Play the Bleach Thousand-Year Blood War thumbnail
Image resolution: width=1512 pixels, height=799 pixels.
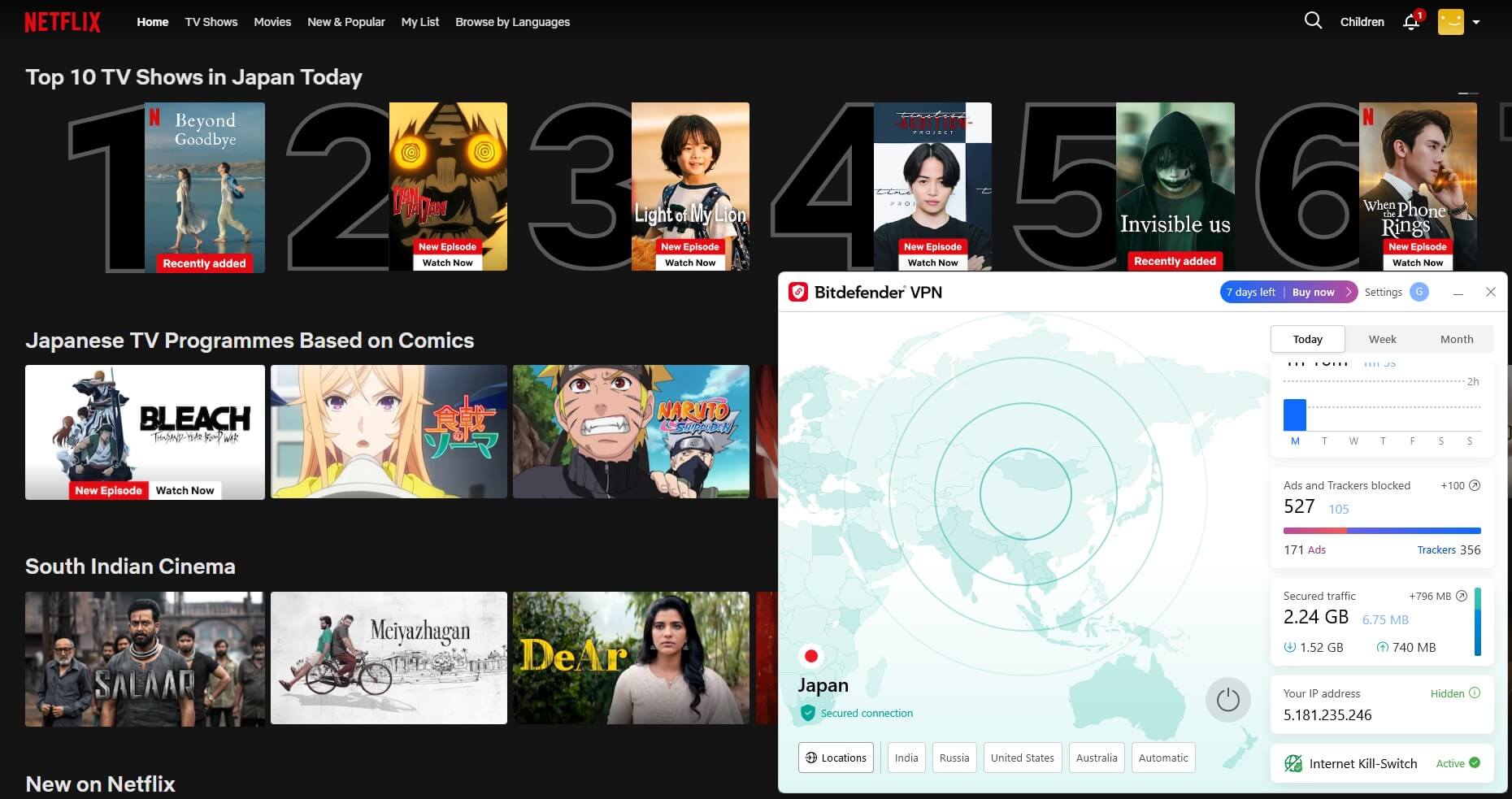tap(145, 432)
